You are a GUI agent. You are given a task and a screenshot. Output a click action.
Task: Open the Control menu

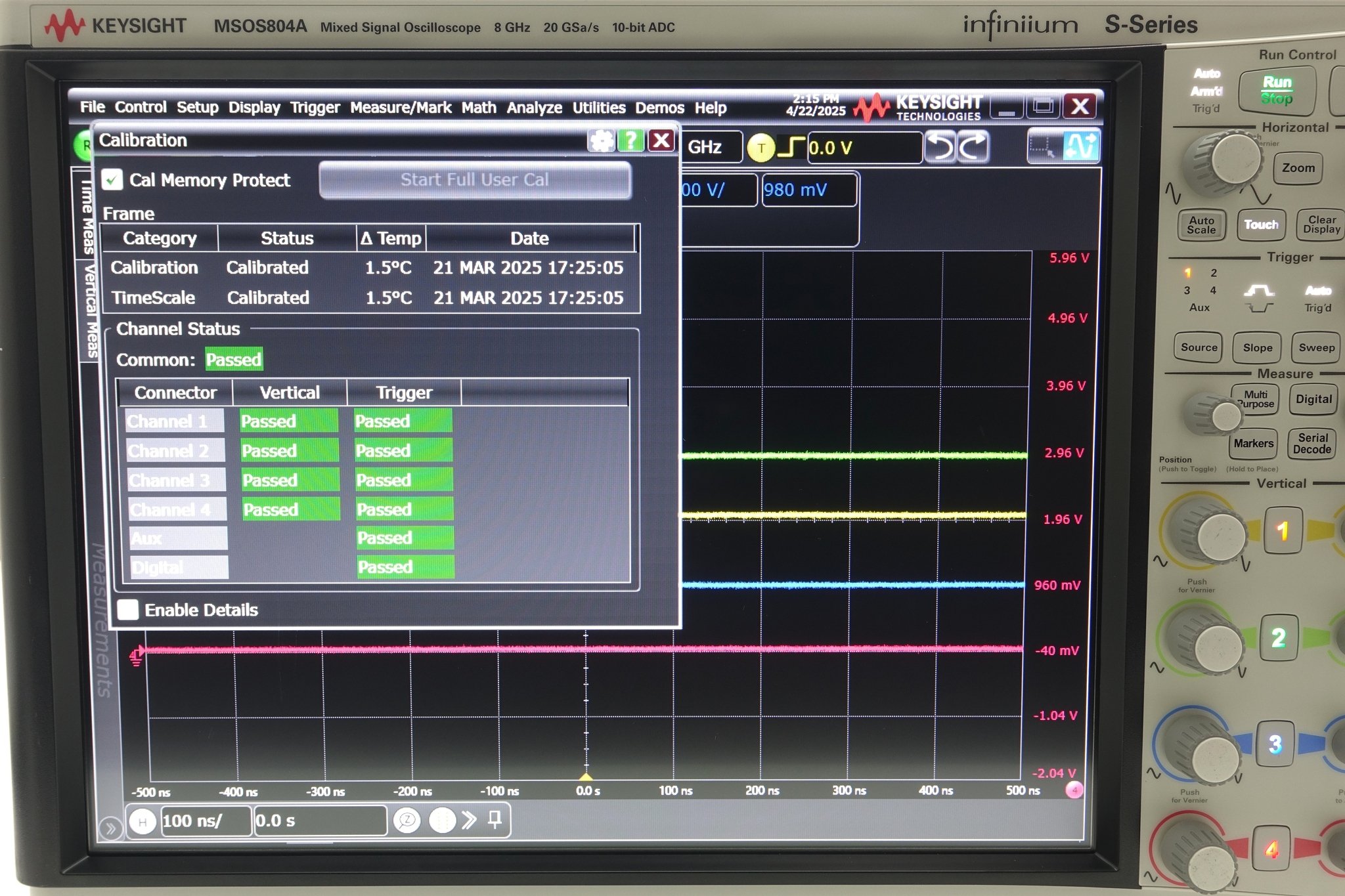[141, 107]
